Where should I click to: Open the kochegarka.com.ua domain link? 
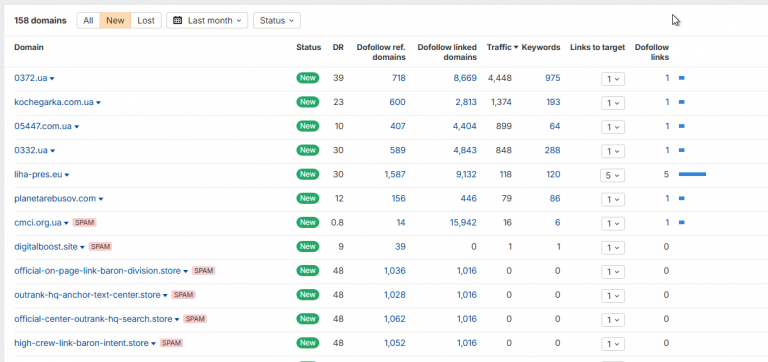point(54,102)
